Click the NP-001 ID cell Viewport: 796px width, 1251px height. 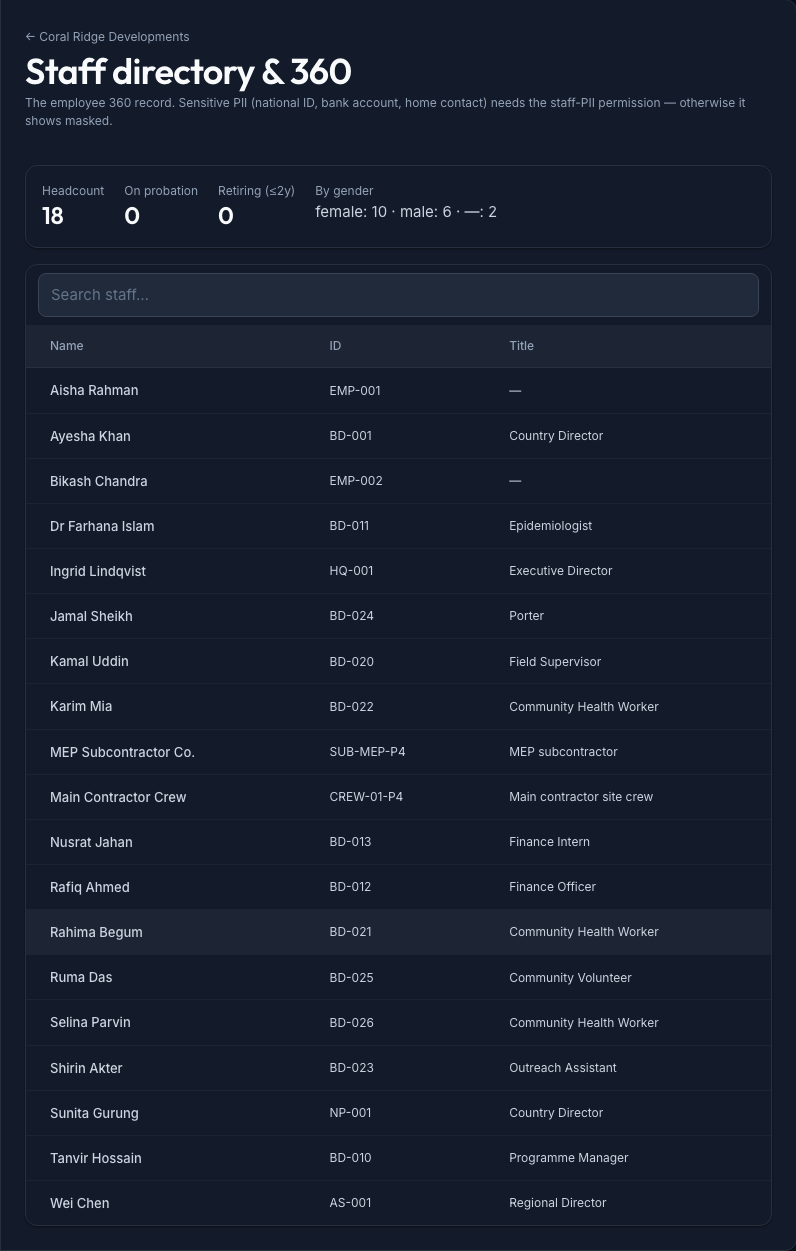click(x=350, y=1113)
